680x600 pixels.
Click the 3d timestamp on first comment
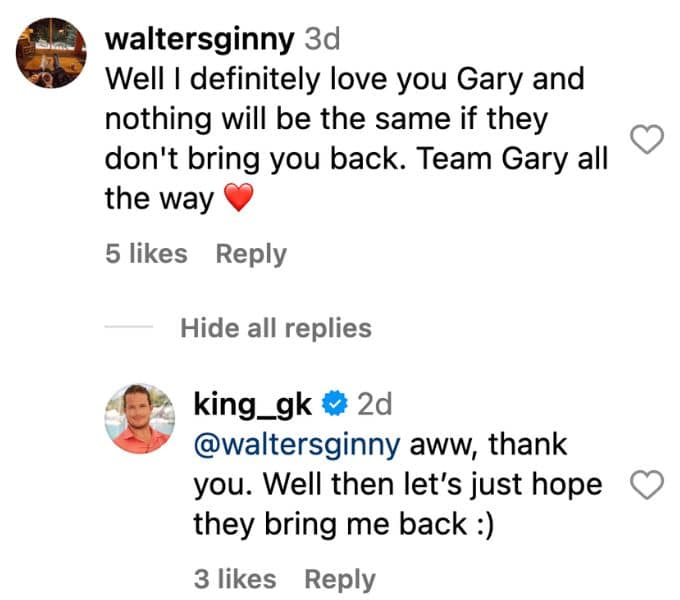click(322, 39)
